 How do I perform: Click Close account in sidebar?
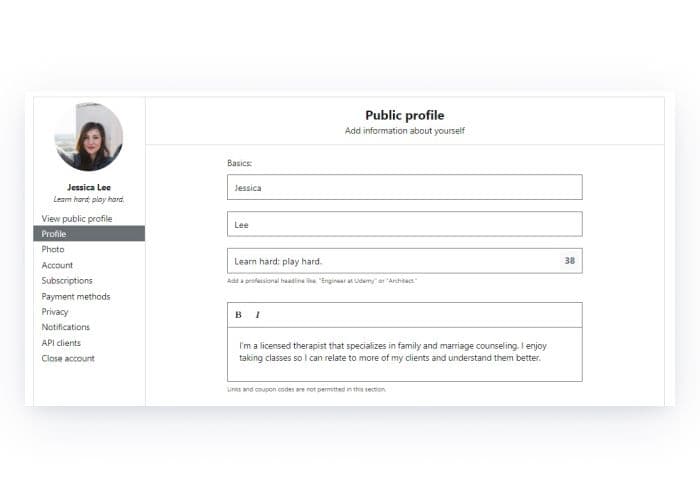pos(68,358)
